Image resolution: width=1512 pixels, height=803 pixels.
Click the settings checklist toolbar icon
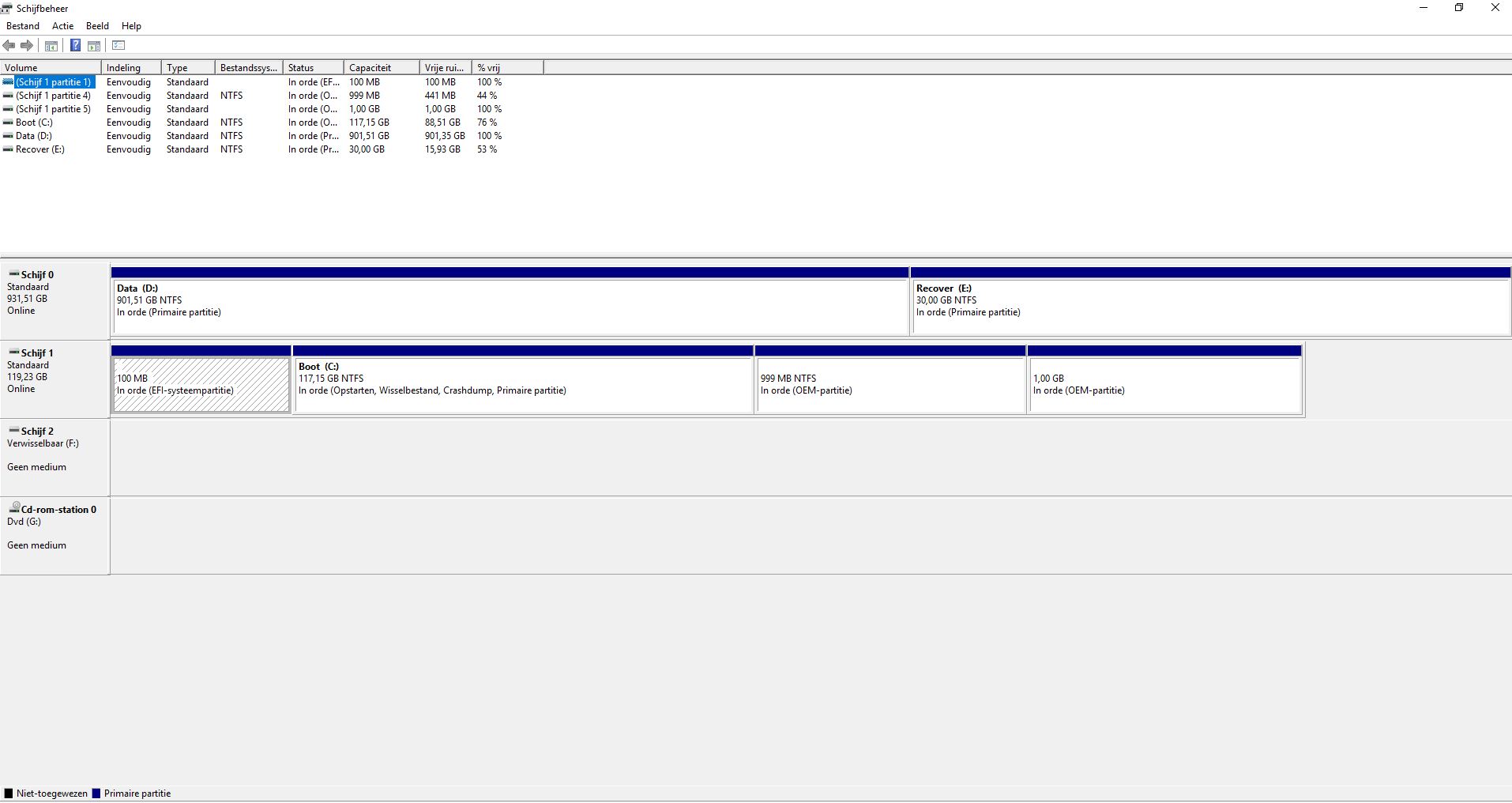point(119,46)
